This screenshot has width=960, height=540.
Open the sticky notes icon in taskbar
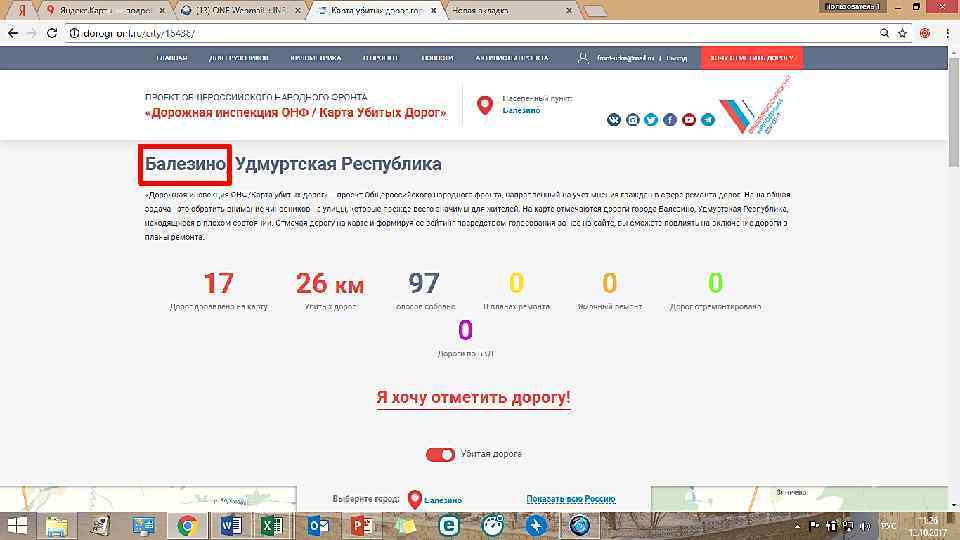[405, 526]
